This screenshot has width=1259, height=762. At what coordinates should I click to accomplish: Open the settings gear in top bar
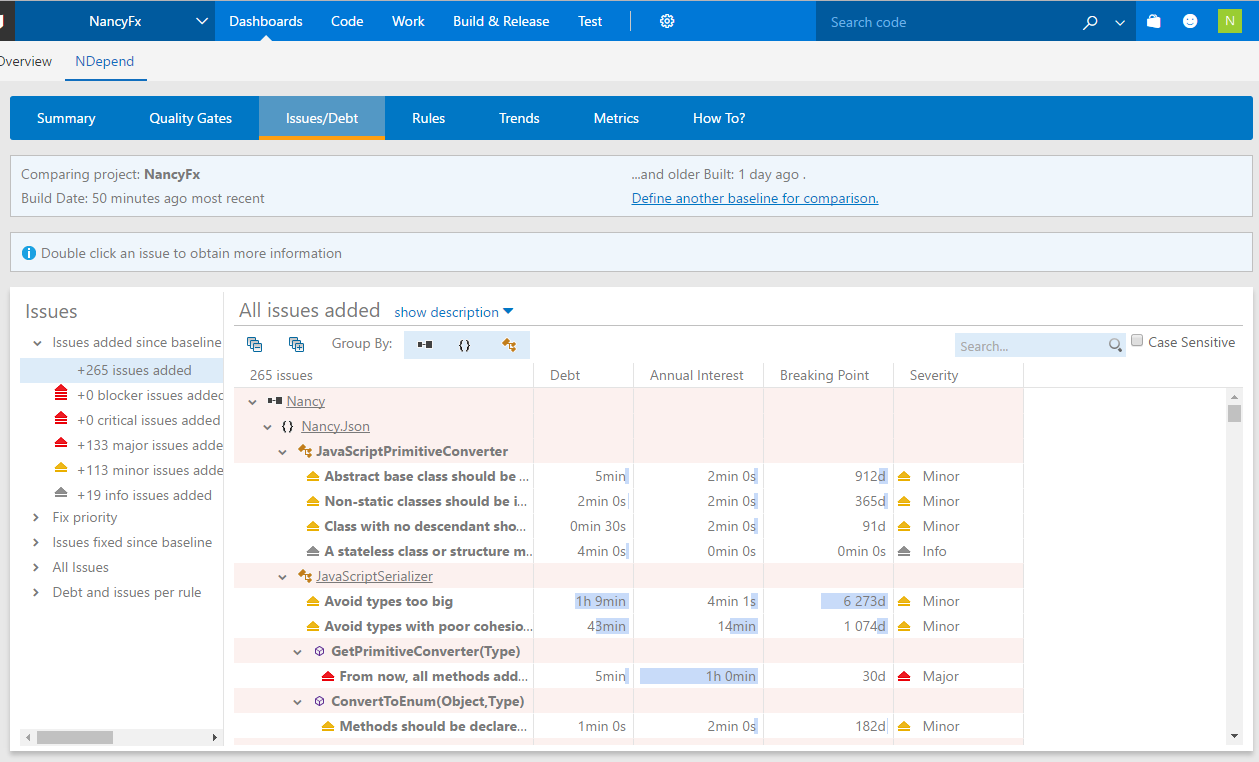coord(666,20)
